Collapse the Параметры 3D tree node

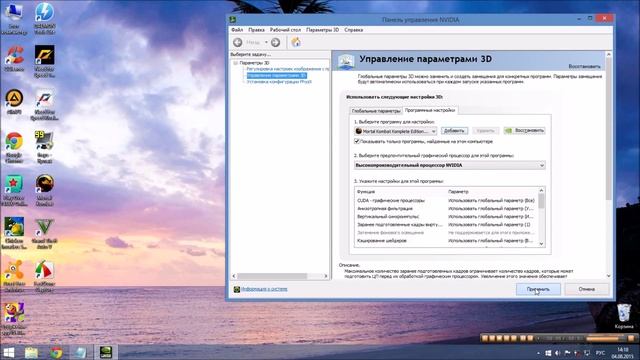point(236,63)
